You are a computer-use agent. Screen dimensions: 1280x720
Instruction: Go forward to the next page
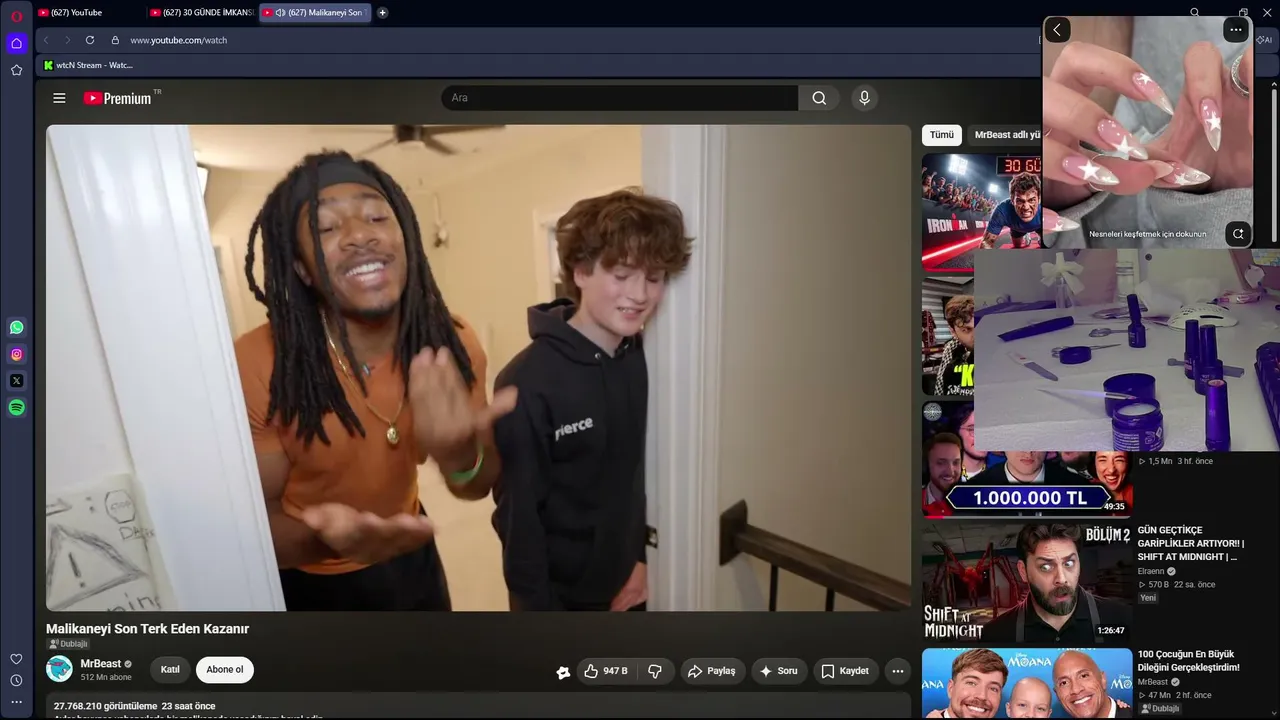(68, 40)
